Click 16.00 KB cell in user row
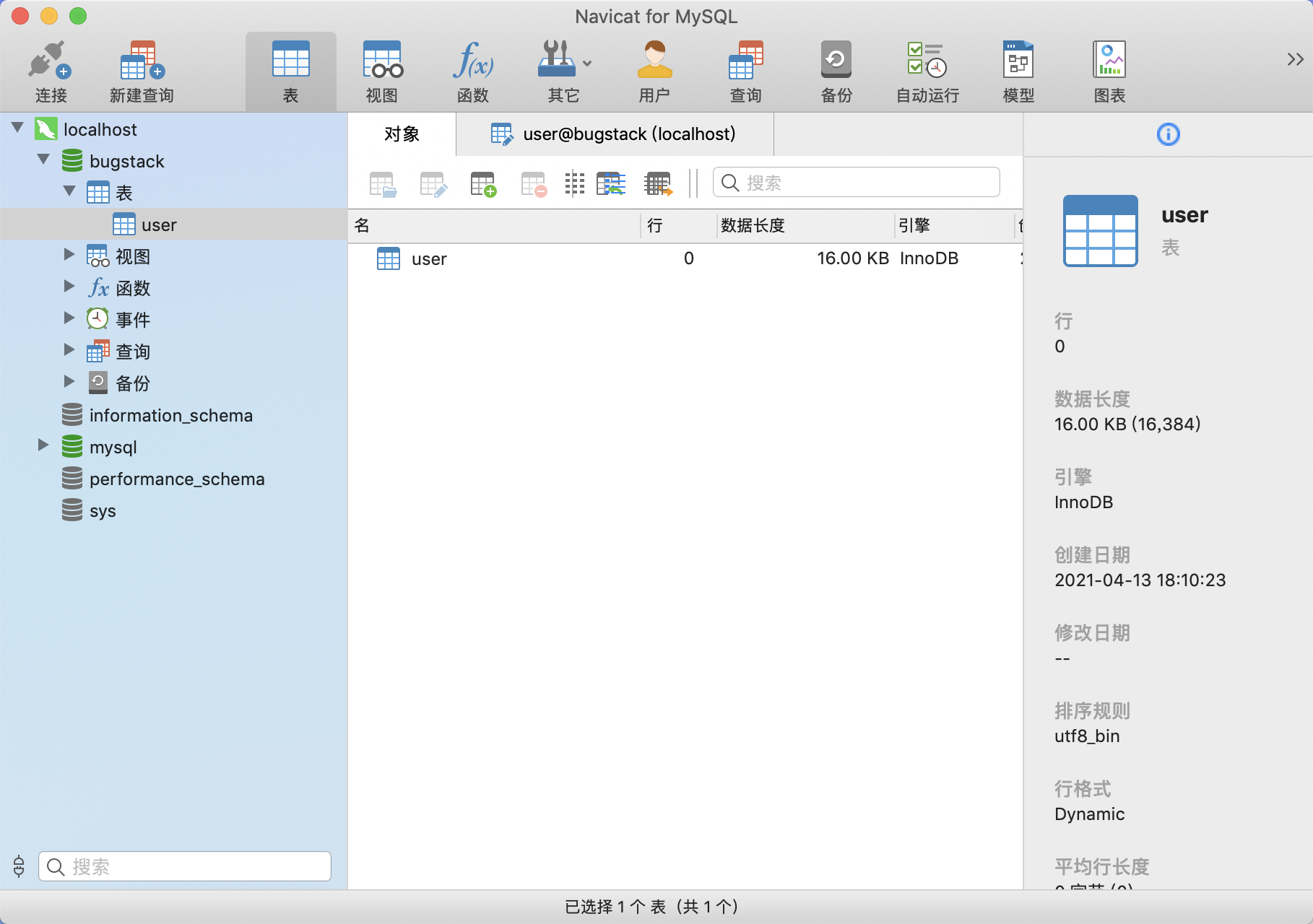The image size is (1313, 924). point(852,258)
